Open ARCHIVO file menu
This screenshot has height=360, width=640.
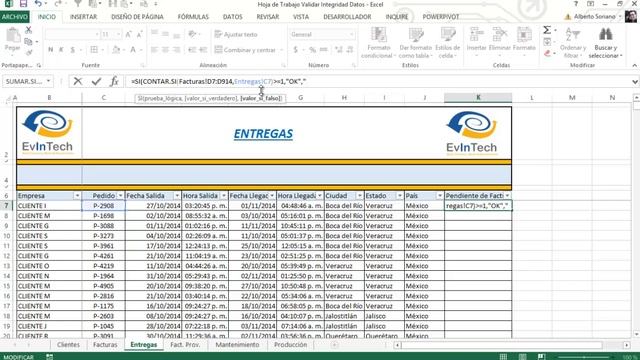pyautogui.click(x=15, y=17)
